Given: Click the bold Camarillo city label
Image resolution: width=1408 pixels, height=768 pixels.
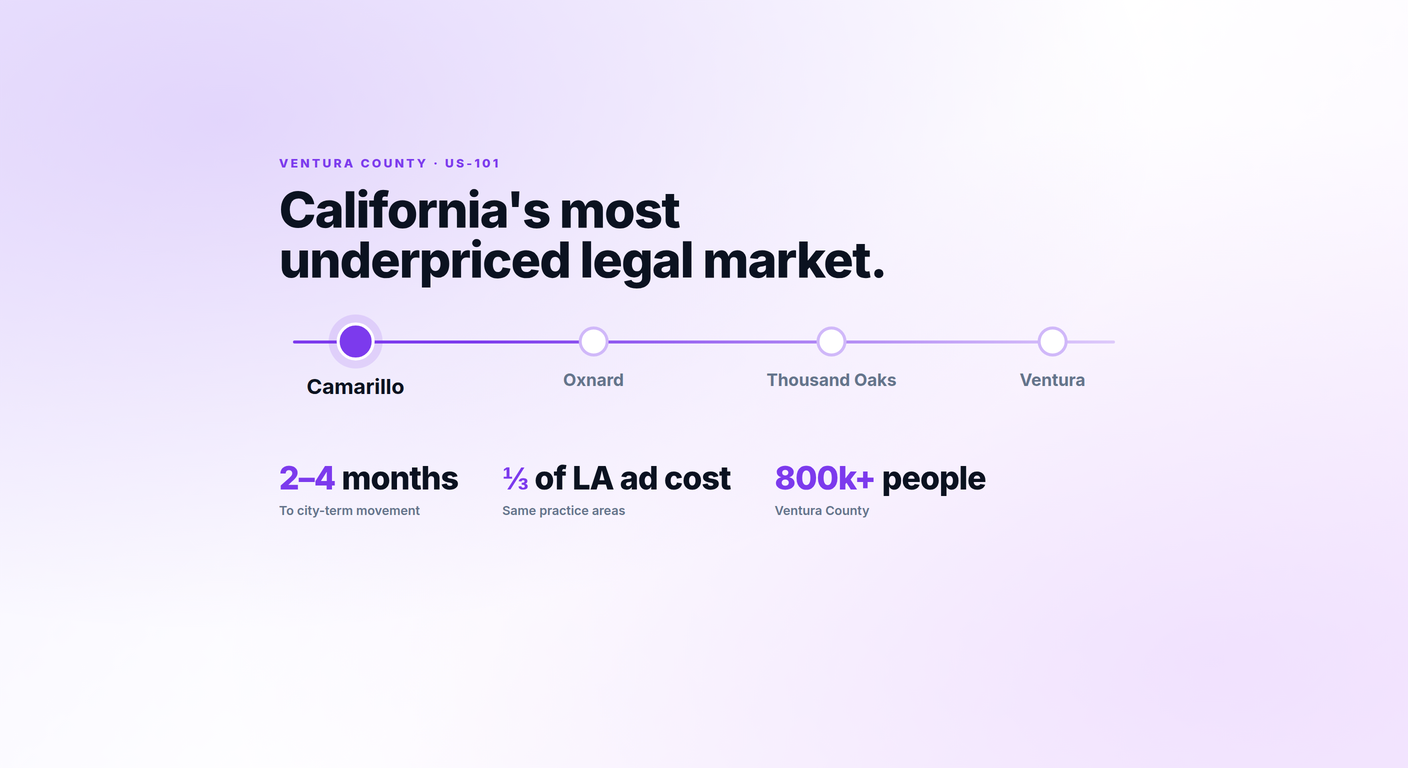Looking at the screenshot, I should [x=355, y=387].
